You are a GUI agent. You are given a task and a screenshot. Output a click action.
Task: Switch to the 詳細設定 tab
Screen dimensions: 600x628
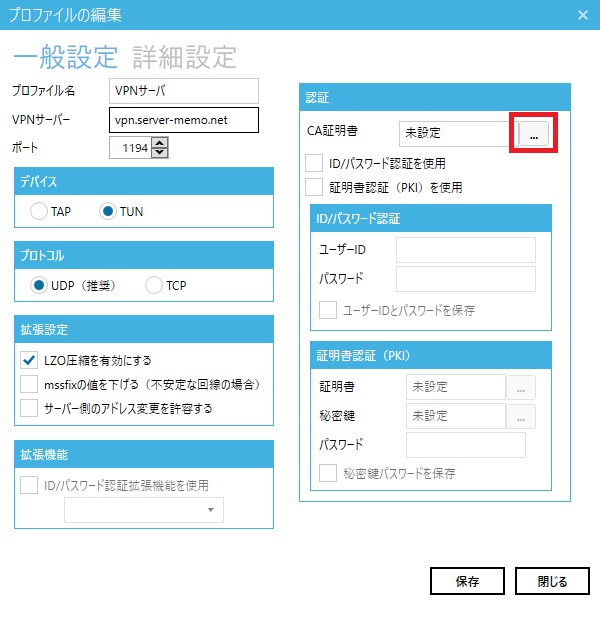[184, 56]
